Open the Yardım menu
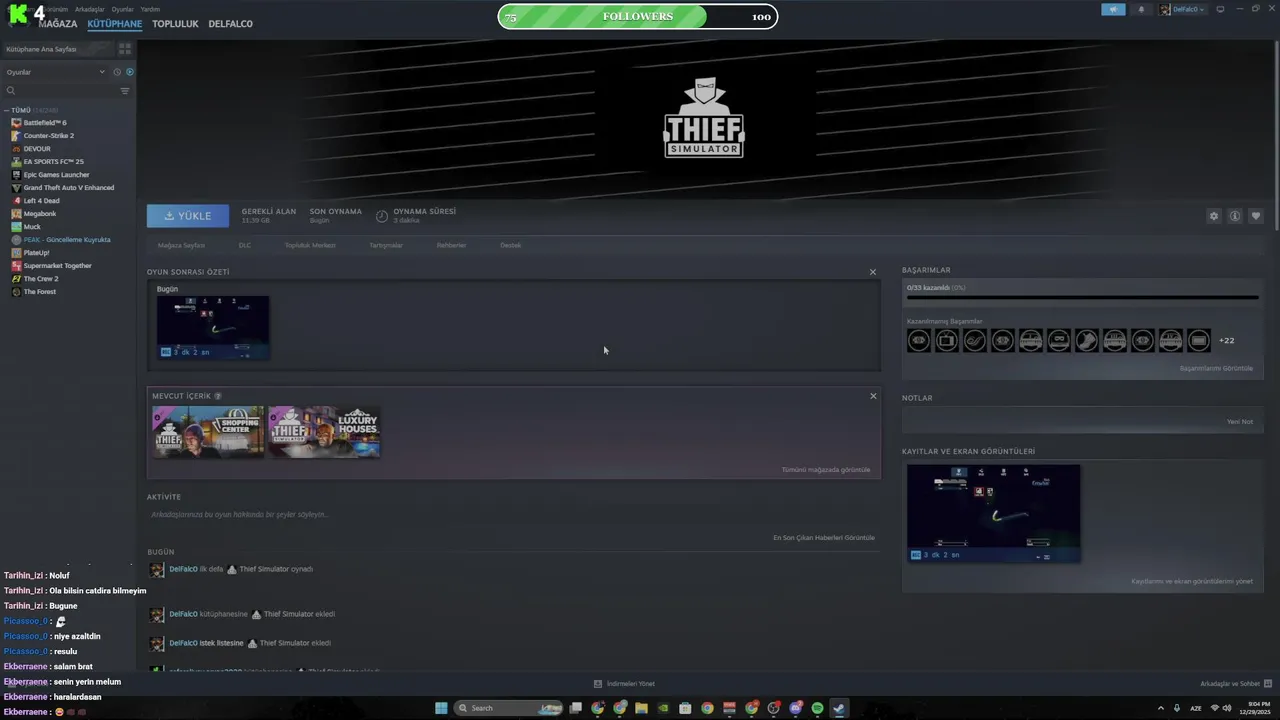The width and height of the screenshot is (1280, 720). (150, 9)
